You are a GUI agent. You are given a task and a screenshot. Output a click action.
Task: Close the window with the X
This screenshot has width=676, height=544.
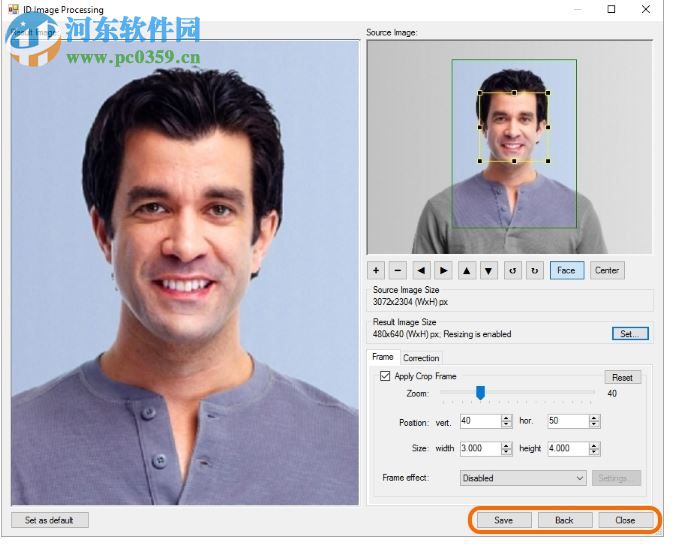(646, 9)
